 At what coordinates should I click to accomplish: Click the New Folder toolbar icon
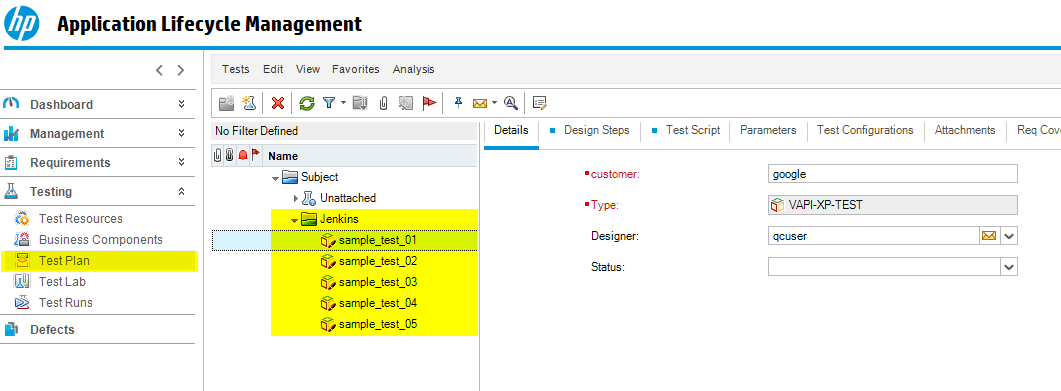pyautogui.click(x=227, y=103)
